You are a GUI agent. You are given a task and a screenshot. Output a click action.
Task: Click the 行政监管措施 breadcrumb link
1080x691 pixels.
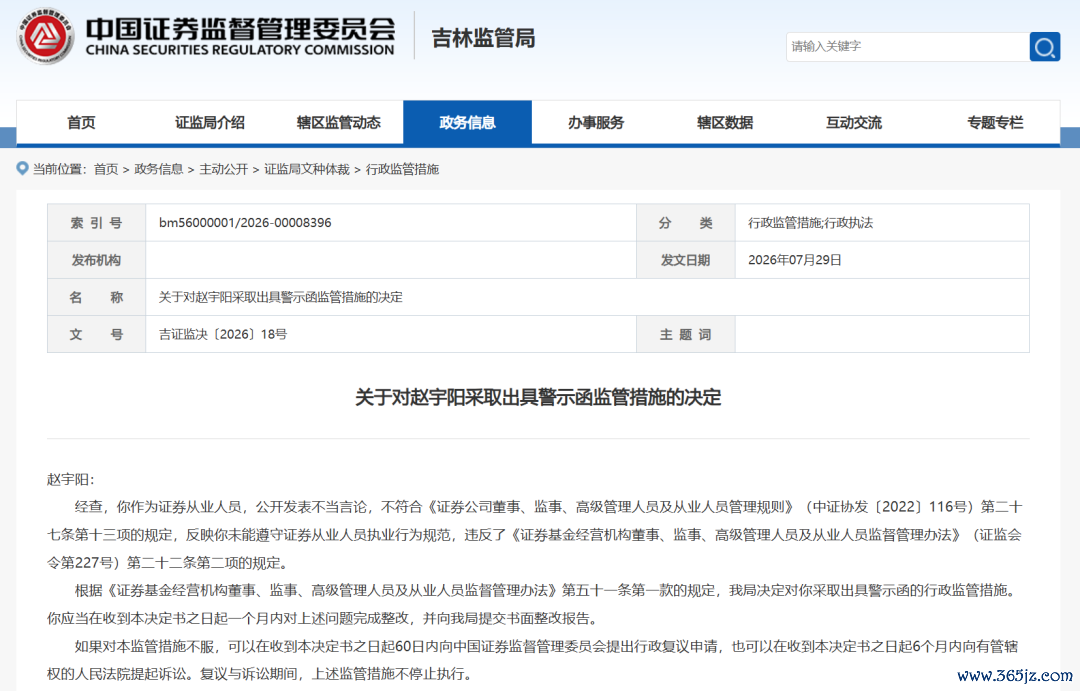[402, 169]
